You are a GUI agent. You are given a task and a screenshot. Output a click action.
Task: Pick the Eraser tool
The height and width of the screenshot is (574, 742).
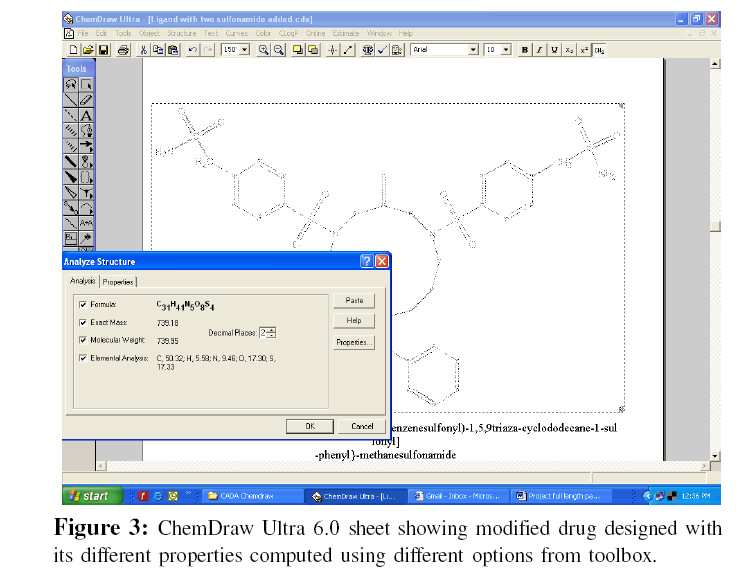[x=86, y=100]
